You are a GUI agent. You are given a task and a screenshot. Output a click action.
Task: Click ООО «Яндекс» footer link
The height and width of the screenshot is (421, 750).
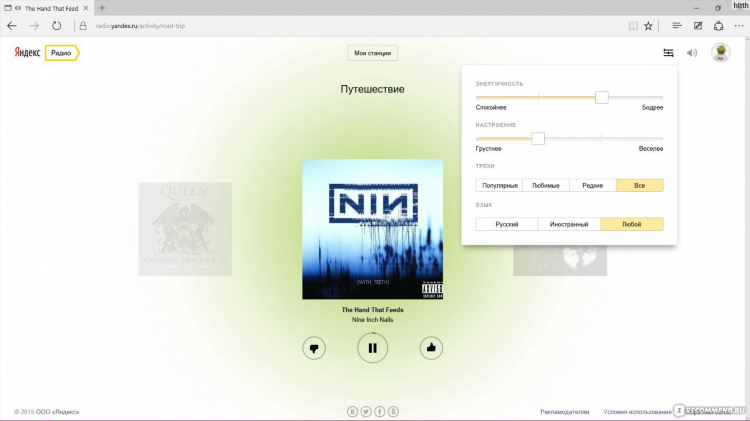pos(57,412)
